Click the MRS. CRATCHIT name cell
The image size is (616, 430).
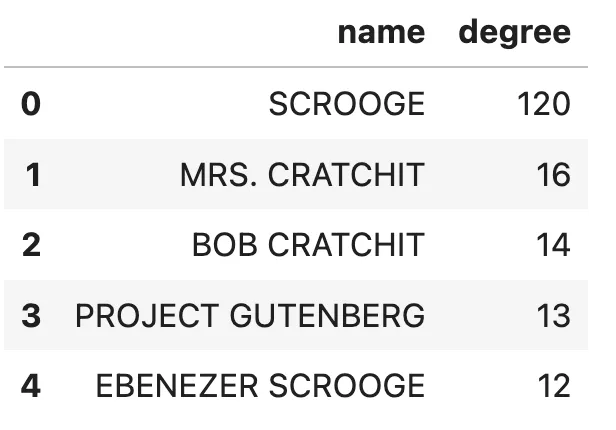pos(302,175)
